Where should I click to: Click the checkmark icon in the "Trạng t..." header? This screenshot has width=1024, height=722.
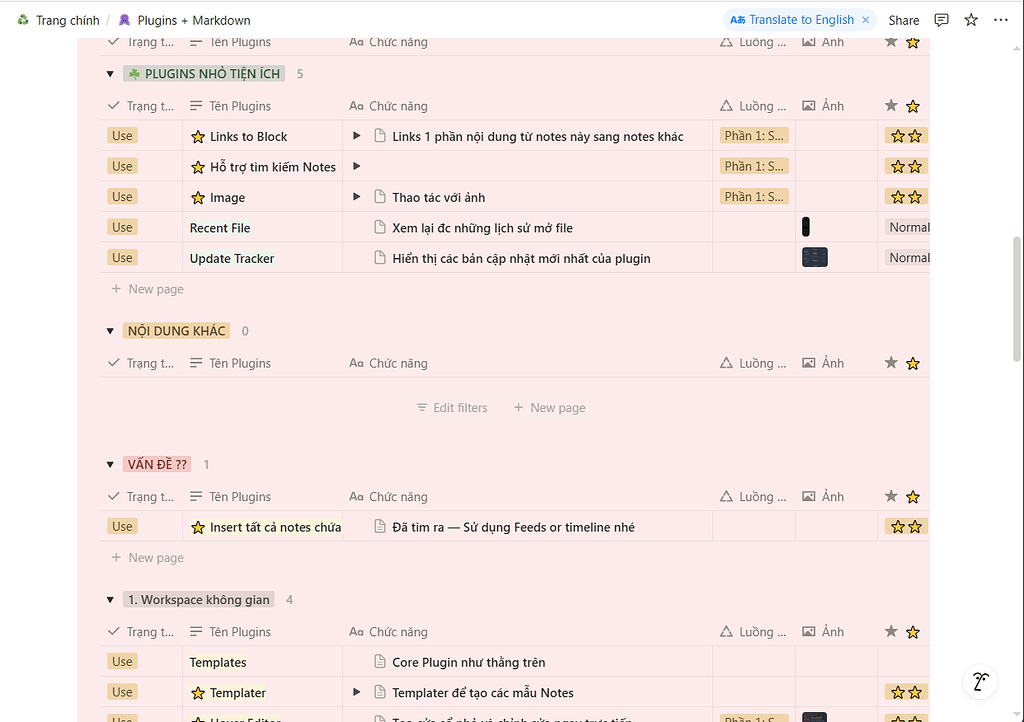tap(113, 105)
